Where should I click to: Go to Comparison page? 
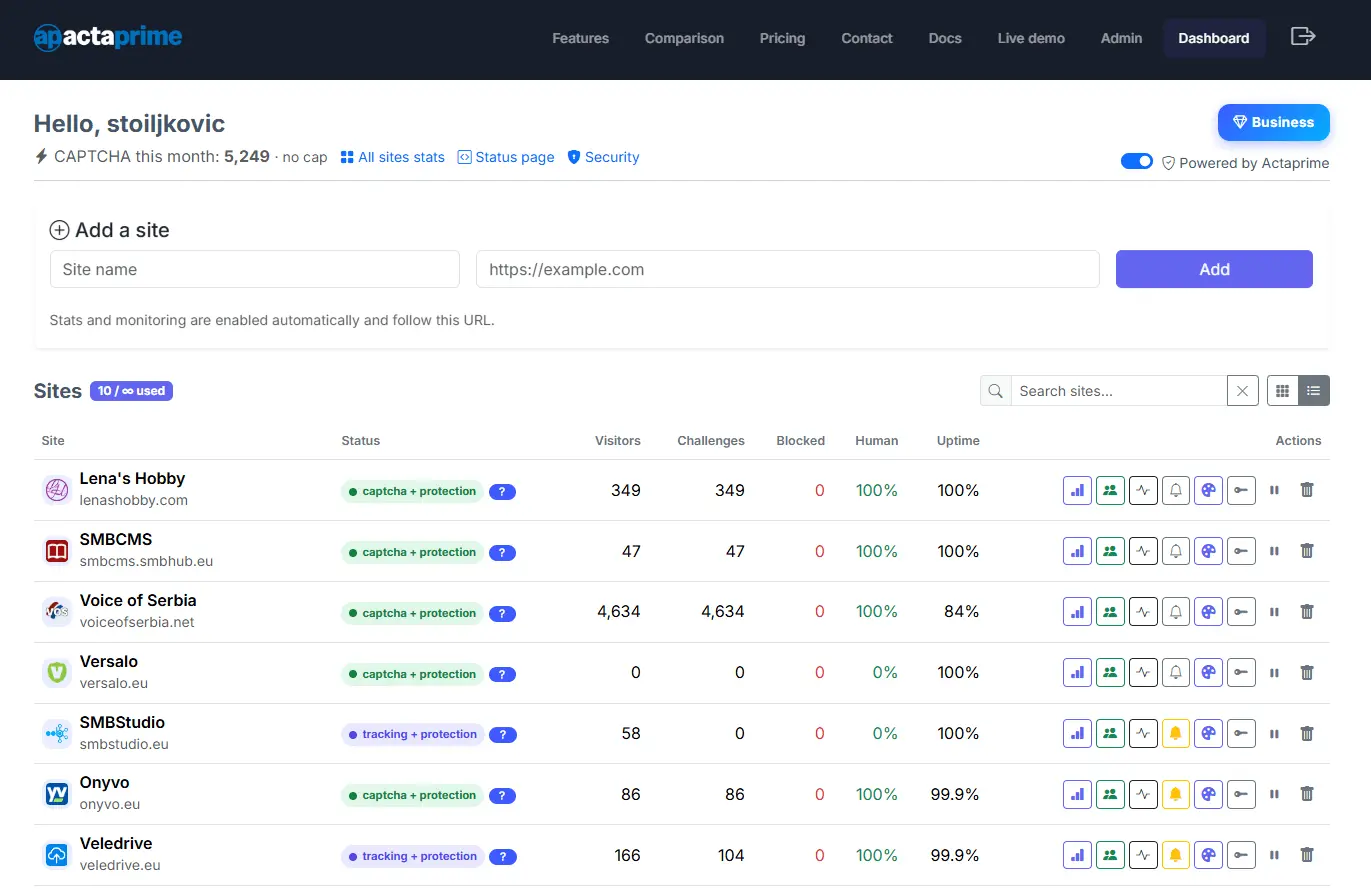(x=684, y=38)
